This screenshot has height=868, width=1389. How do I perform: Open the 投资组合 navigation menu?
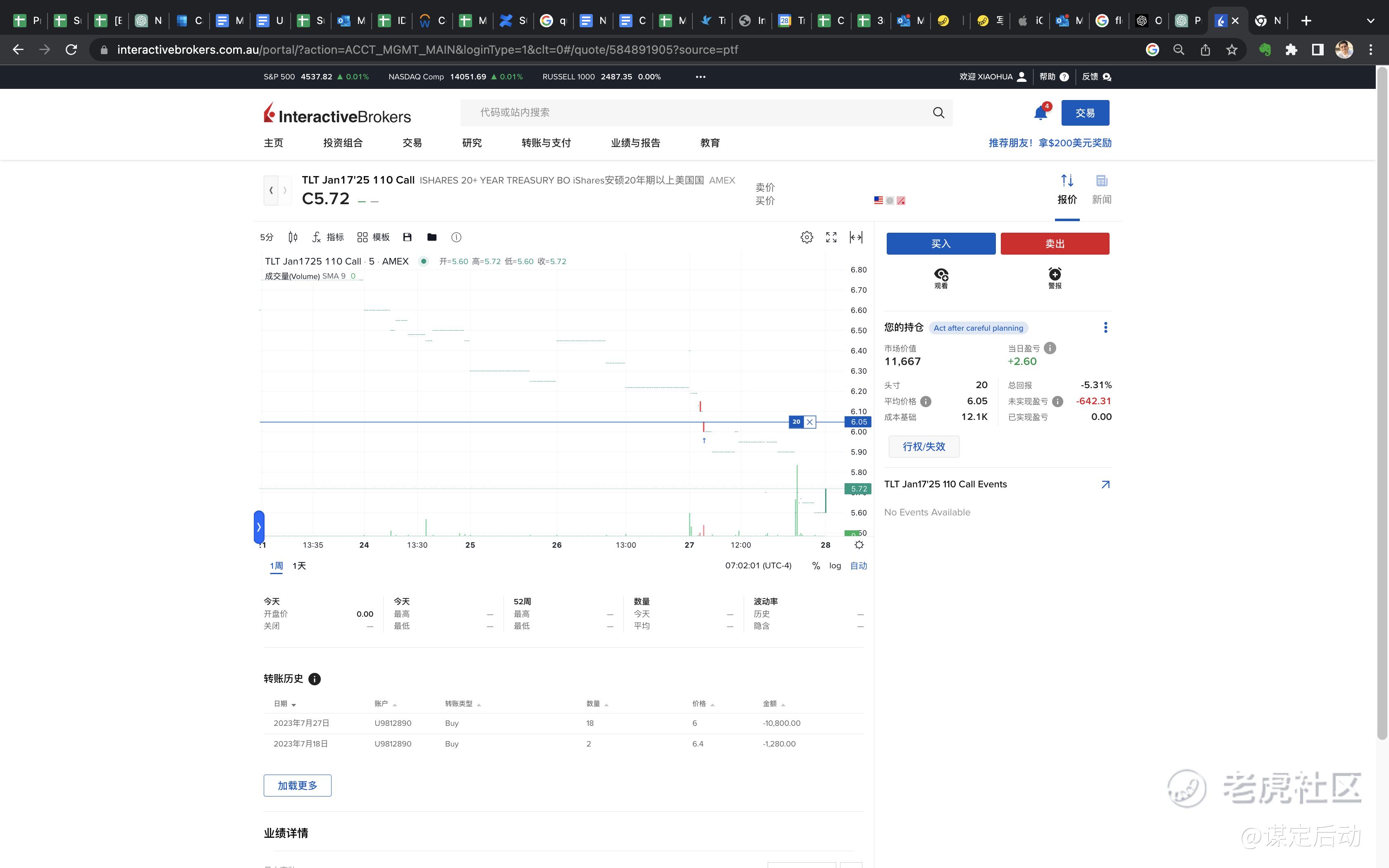point(343,143)
